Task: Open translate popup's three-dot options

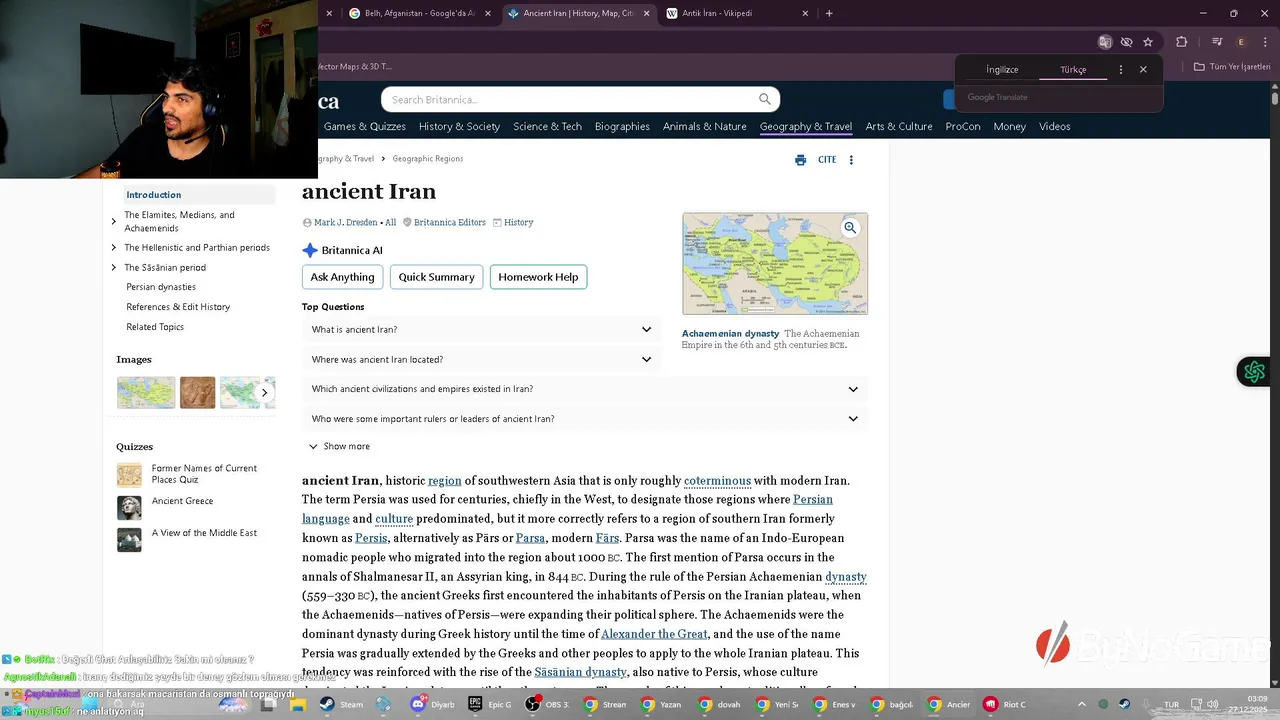Action: (x=1121, y=70)
